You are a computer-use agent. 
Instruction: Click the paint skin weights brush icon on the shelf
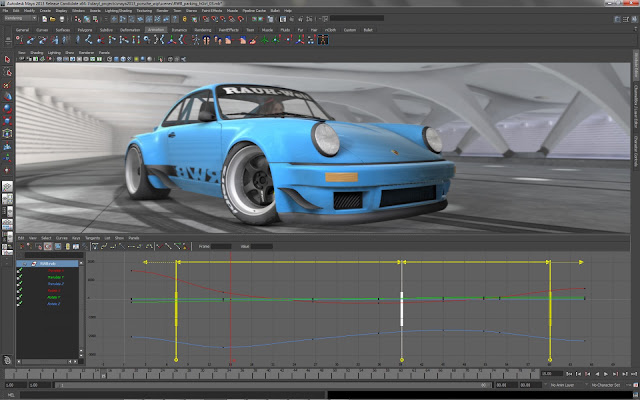tap(253, 40)
